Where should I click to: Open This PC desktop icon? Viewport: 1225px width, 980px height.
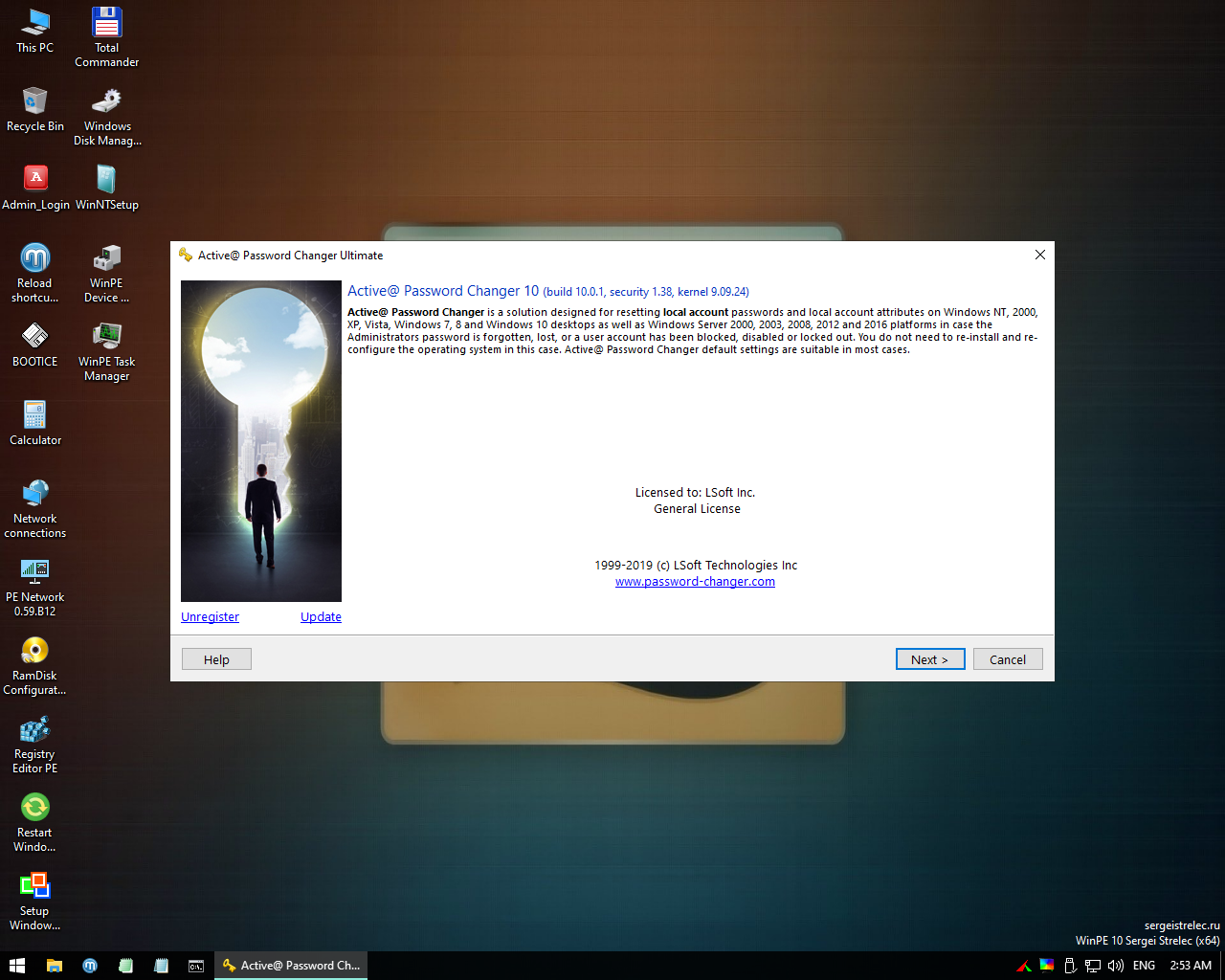tap(34, 30)
